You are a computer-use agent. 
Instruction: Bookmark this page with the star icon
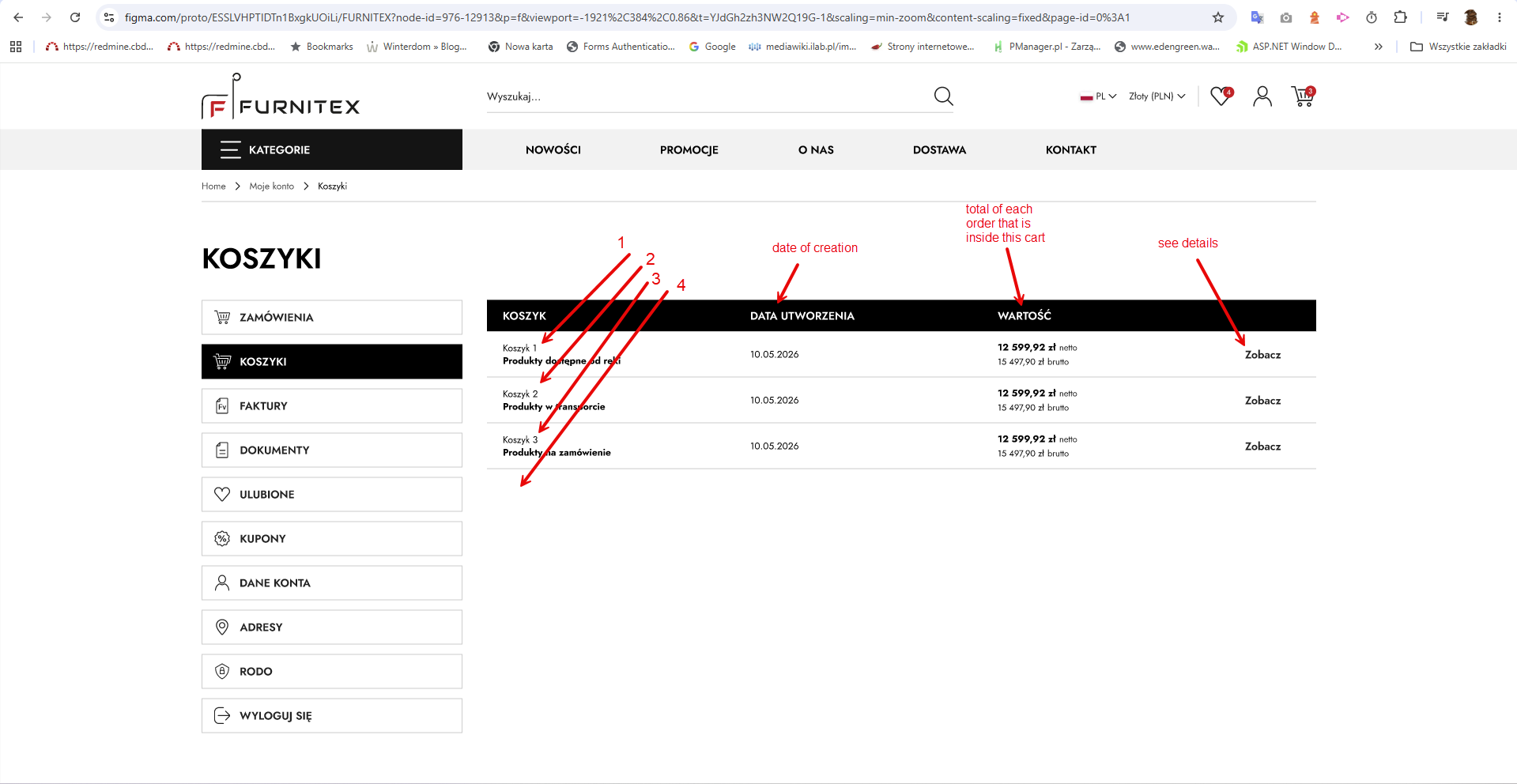pos(1218,17)
